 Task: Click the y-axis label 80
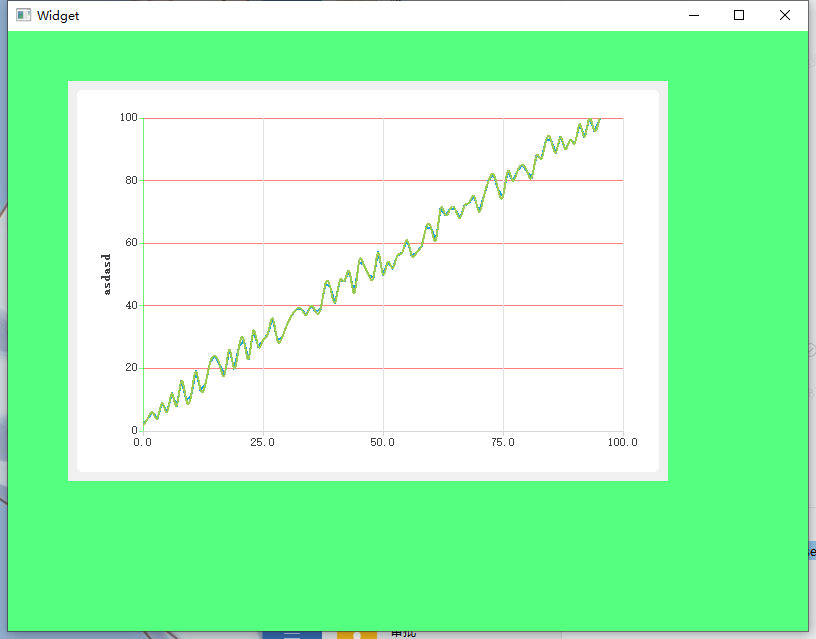coord(132,181)
